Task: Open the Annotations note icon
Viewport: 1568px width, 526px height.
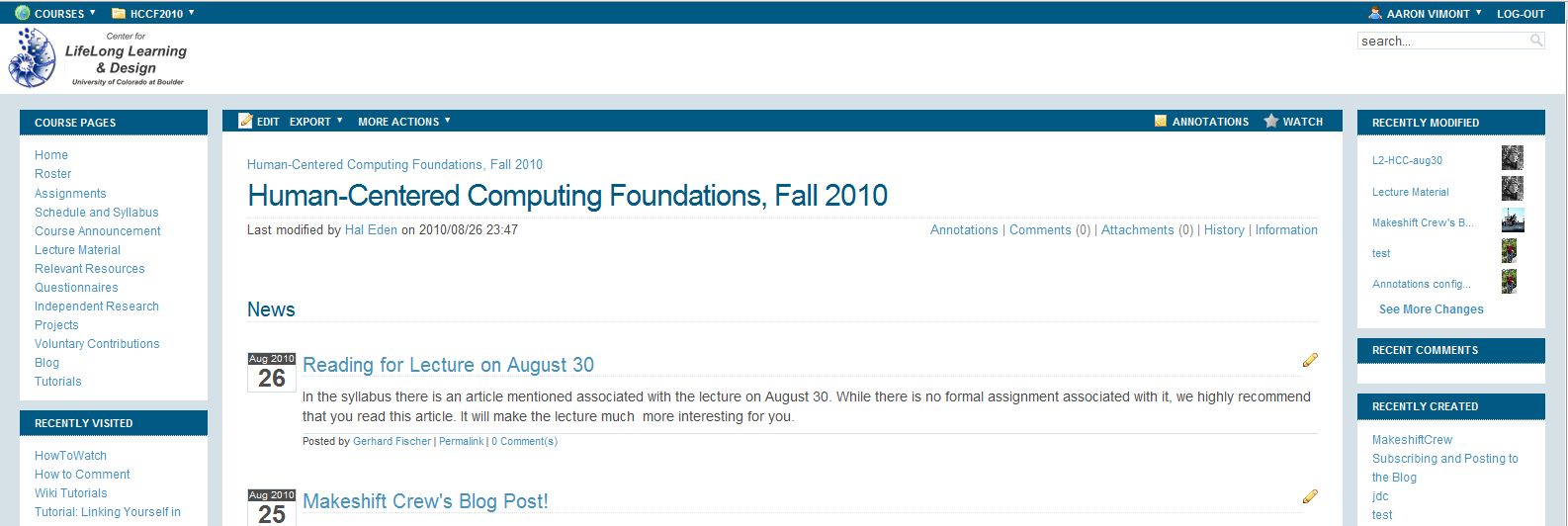Action: pyautogui.click(x=1161, y=121)
